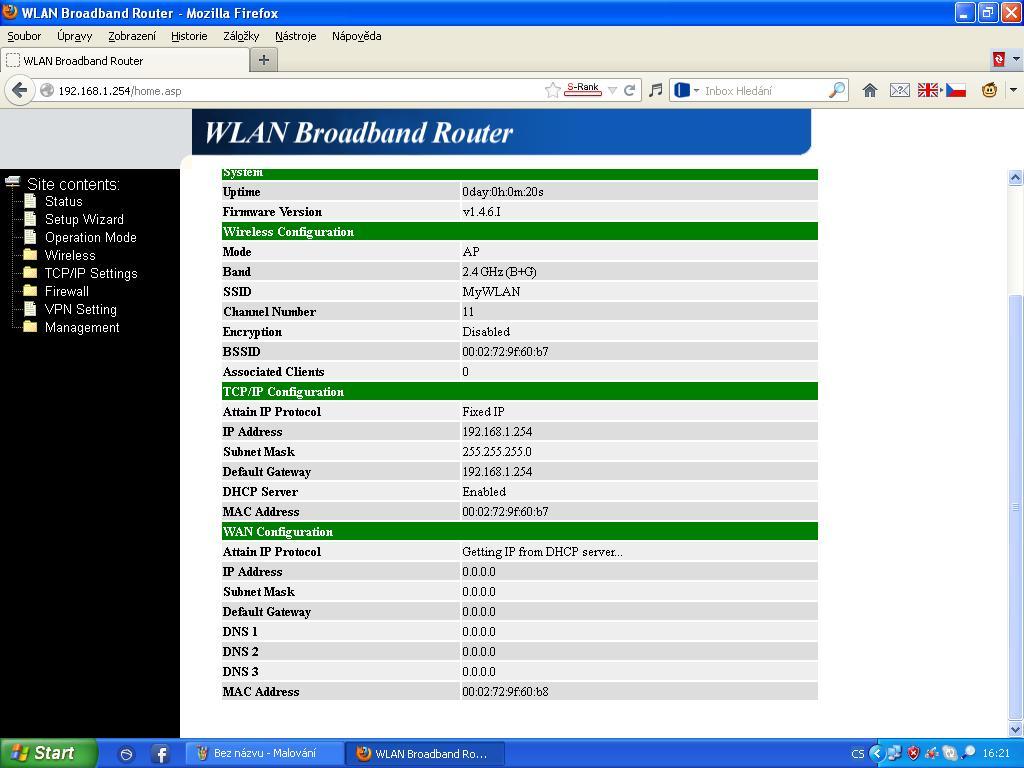Screen dimensions: 1024x768
Task: Open the Setup Wizard page link
Action: 84,219
